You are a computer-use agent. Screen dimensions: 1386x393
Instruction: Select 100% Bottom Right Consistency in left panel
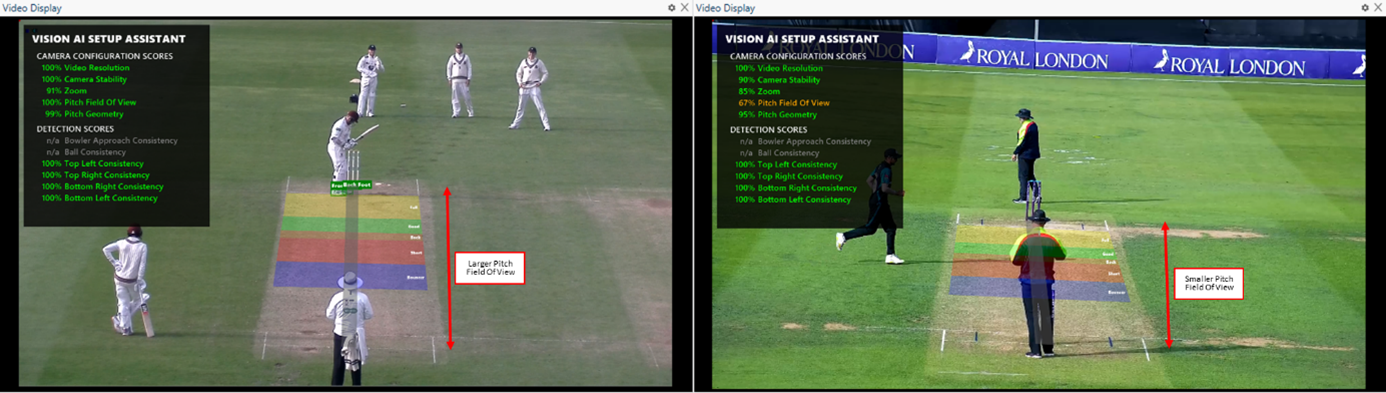102,186
